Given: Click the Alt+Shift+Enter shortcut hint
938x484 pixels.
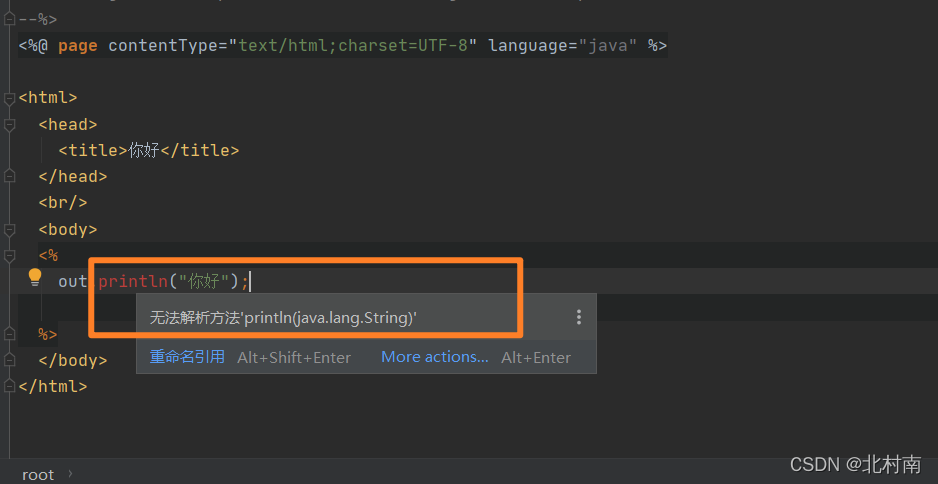Looking at the screenshot, I should (x=294, y=358).
